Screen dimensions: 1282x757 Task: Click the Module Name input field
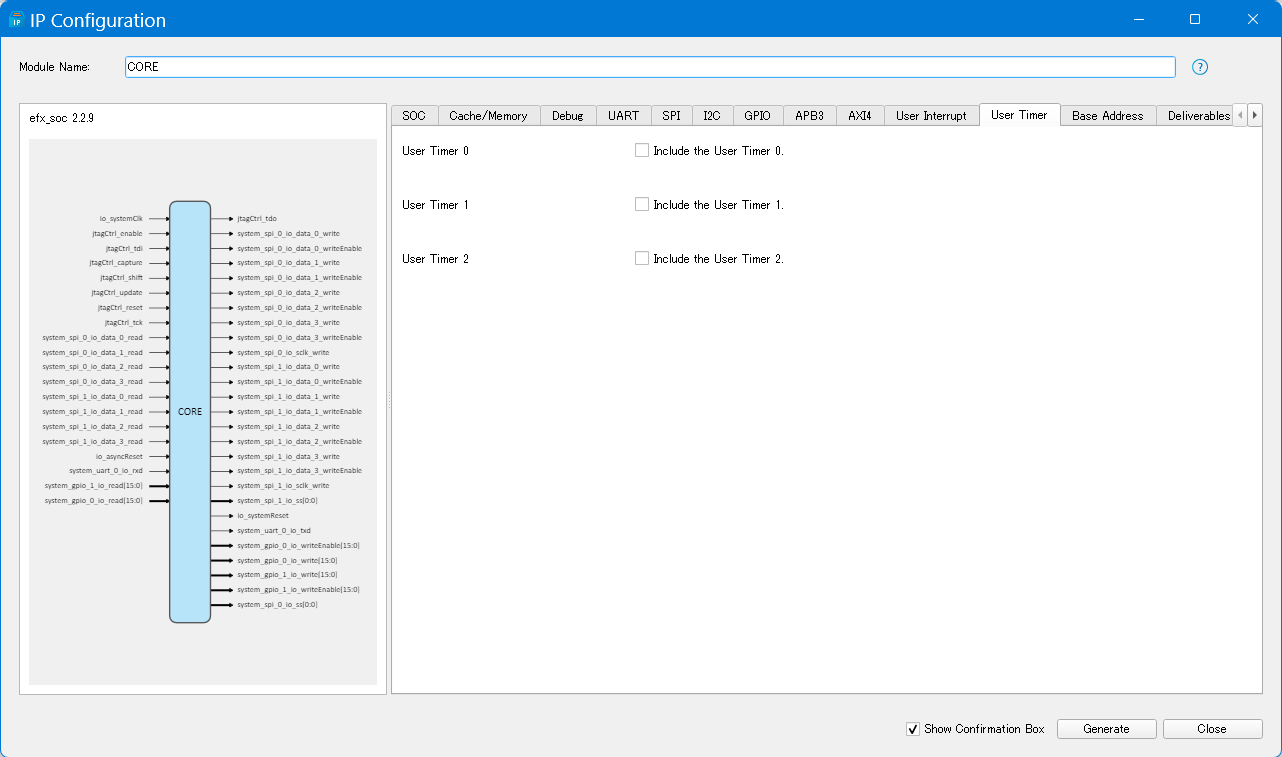[650, 67]
